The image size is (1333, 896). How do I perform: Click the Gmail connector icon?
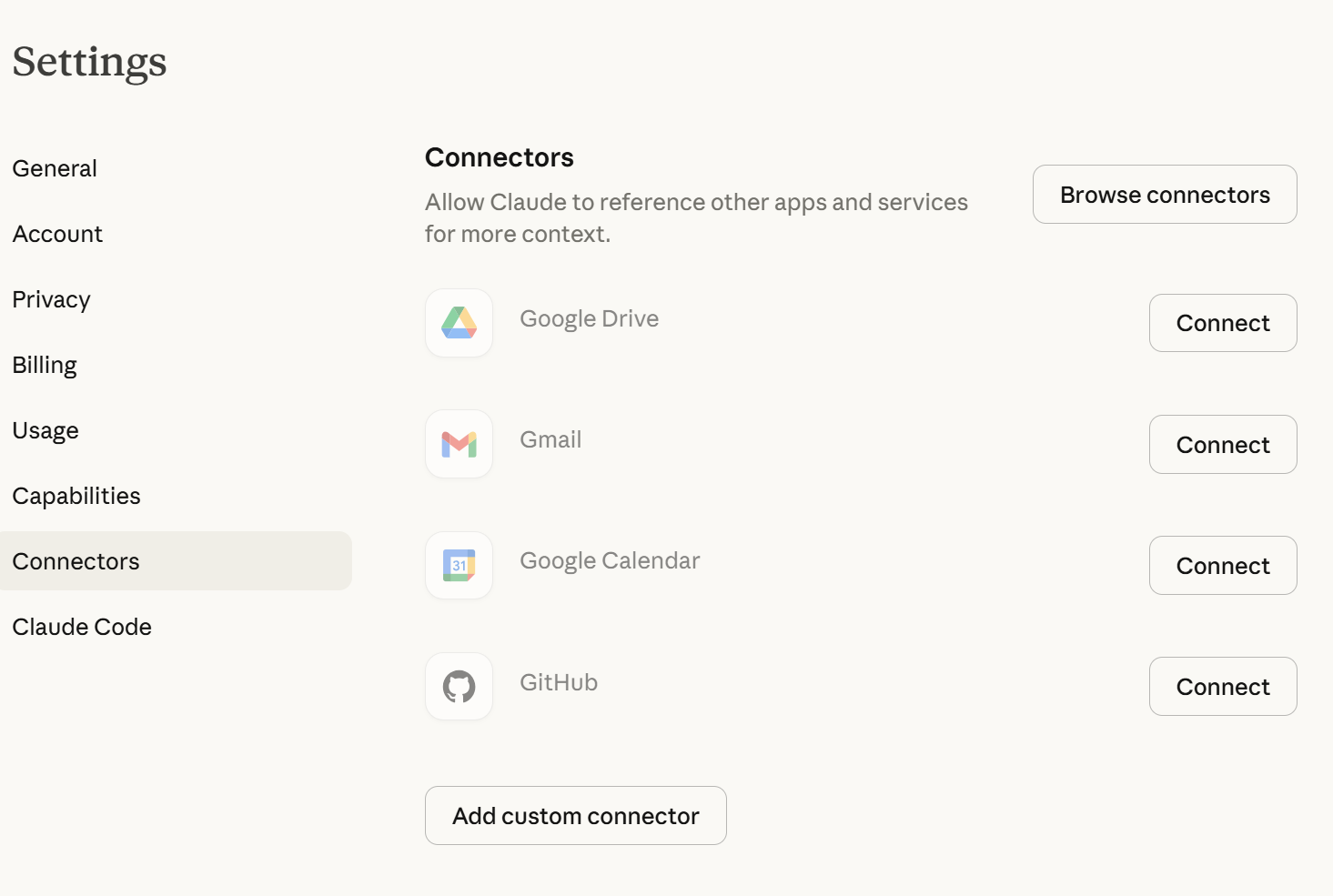(458, 444)
